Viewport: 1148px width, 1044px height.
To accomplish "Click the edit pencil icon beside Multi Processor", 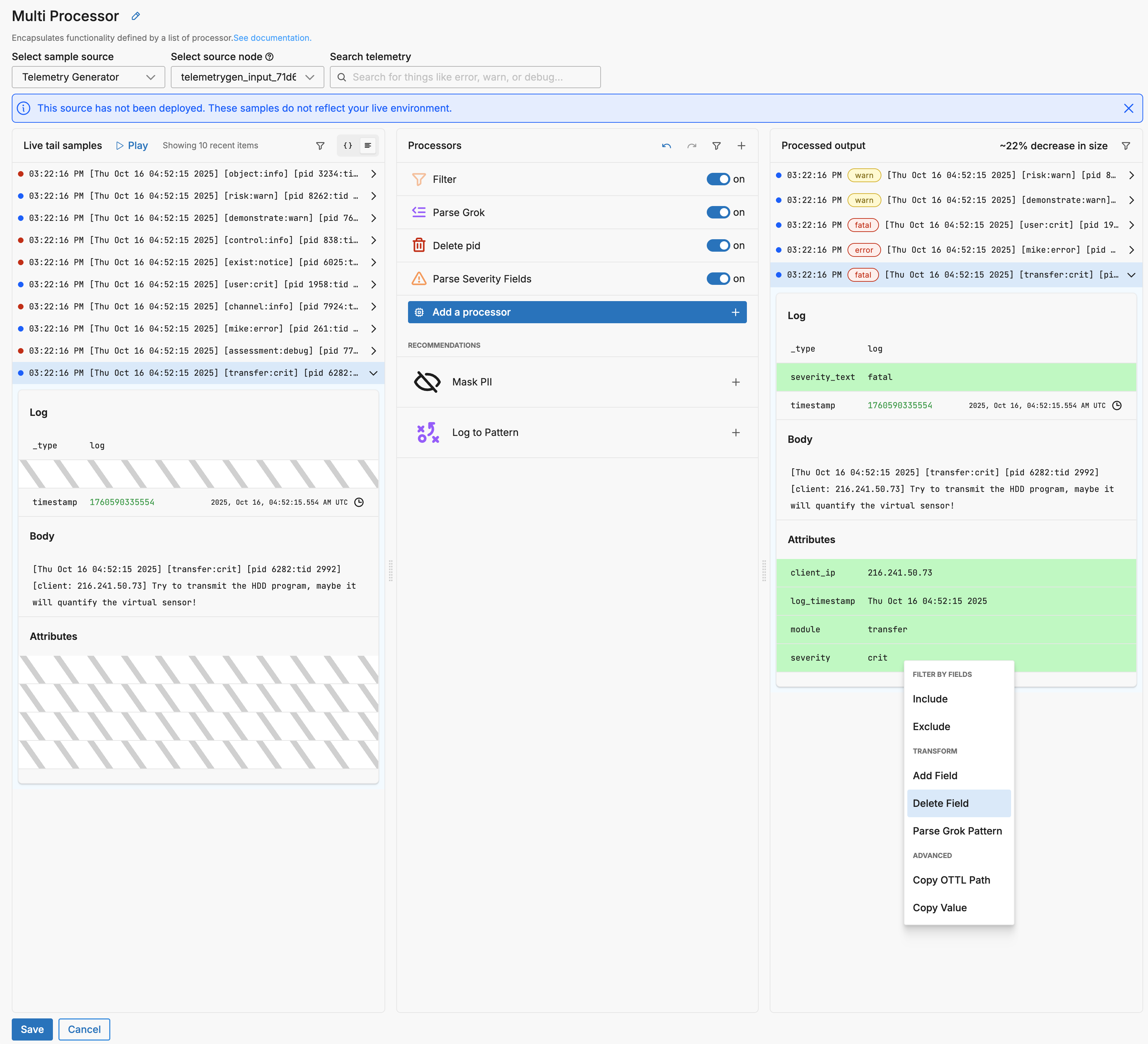I will [x=136, y=16].
